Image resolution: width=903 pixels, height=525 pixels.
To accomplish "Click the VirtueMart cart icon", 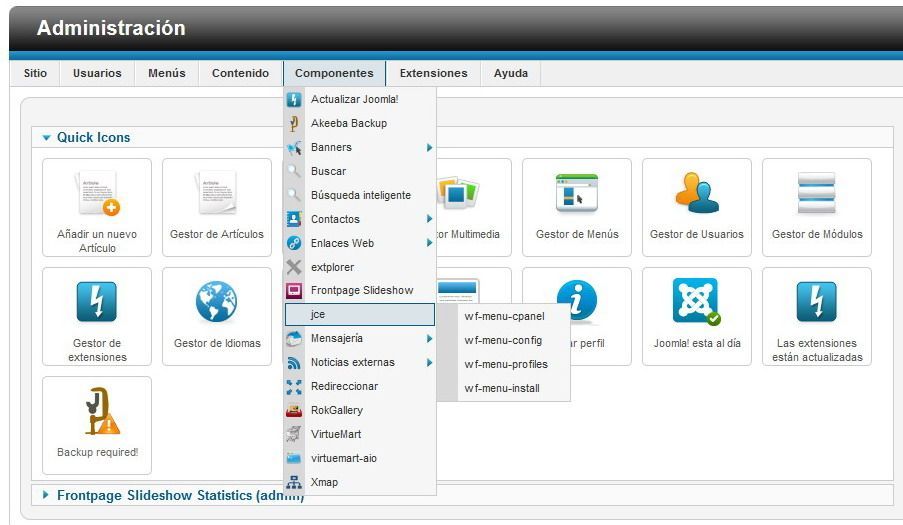I will tap(294, 435).
